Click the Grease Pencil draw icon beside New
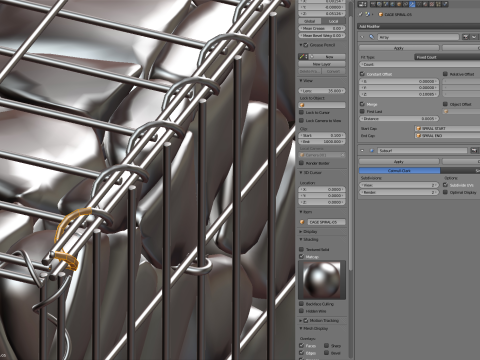480x360 pixels. tap(303, 57)
